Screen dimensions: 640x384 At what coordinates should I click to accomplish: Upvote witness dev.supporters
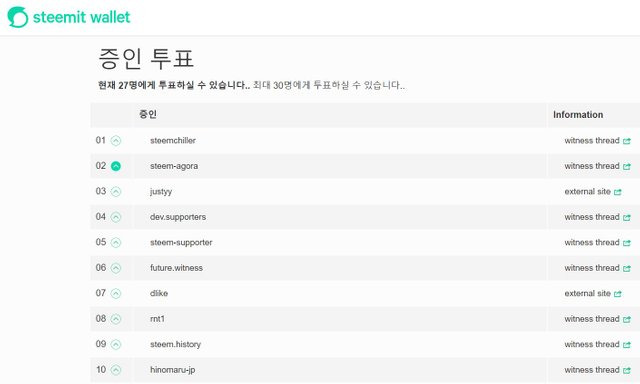click(116, 217)
